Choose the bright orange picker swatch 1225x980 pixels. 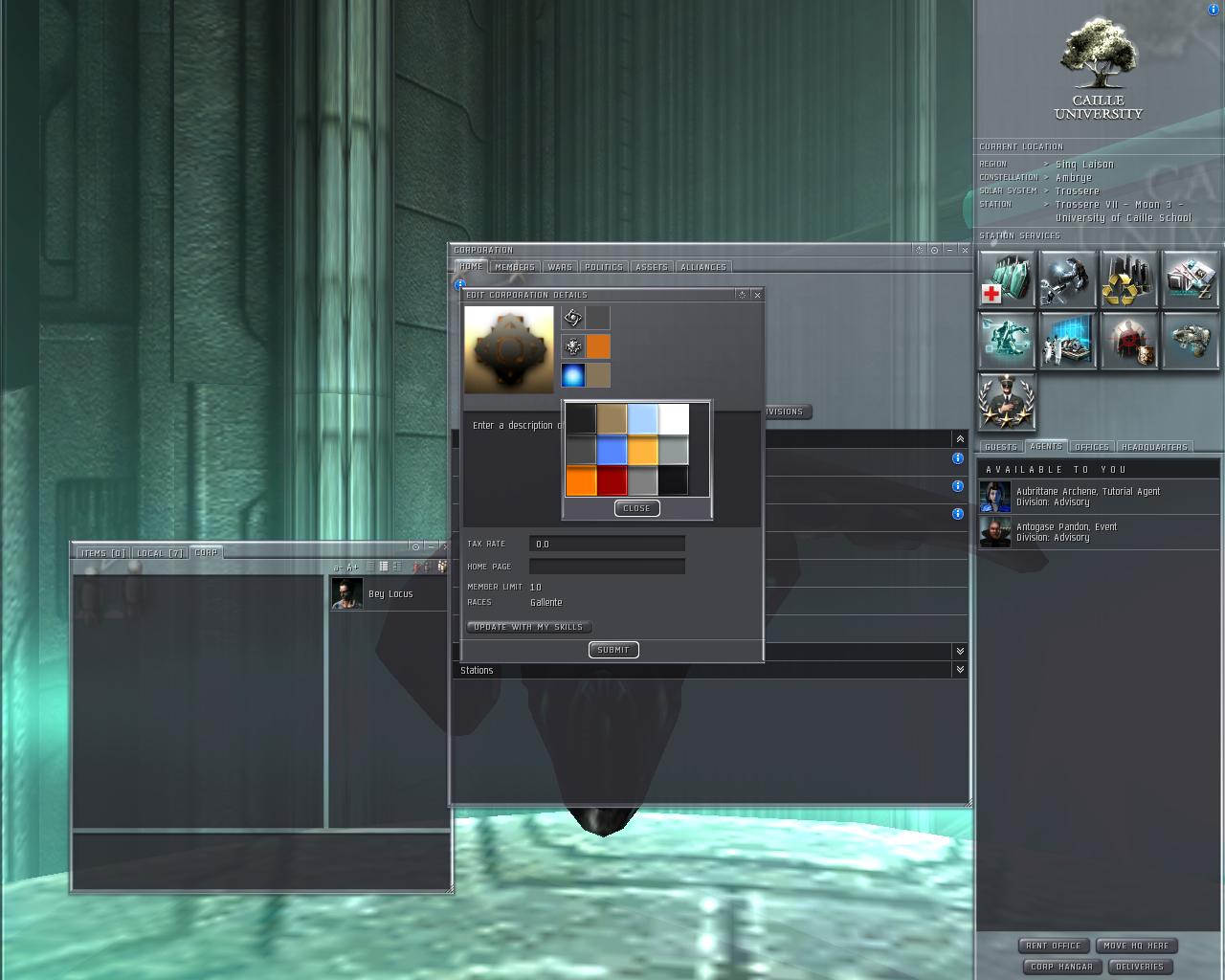(582, 480)
